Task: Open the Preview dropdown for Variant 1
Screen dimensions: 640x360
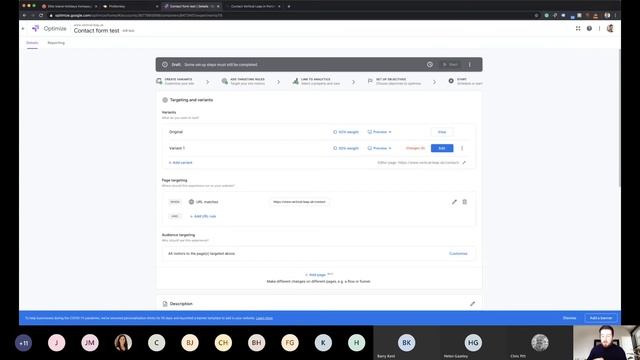Action: tap(379, 148)
